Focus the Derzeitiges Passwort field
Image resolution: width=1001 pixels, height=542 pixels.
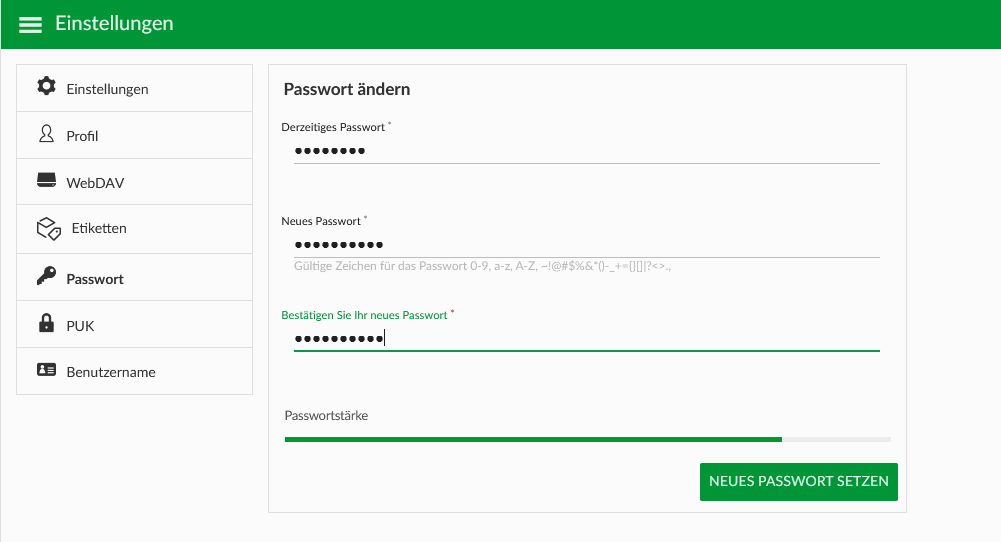[x=587, y=151]
